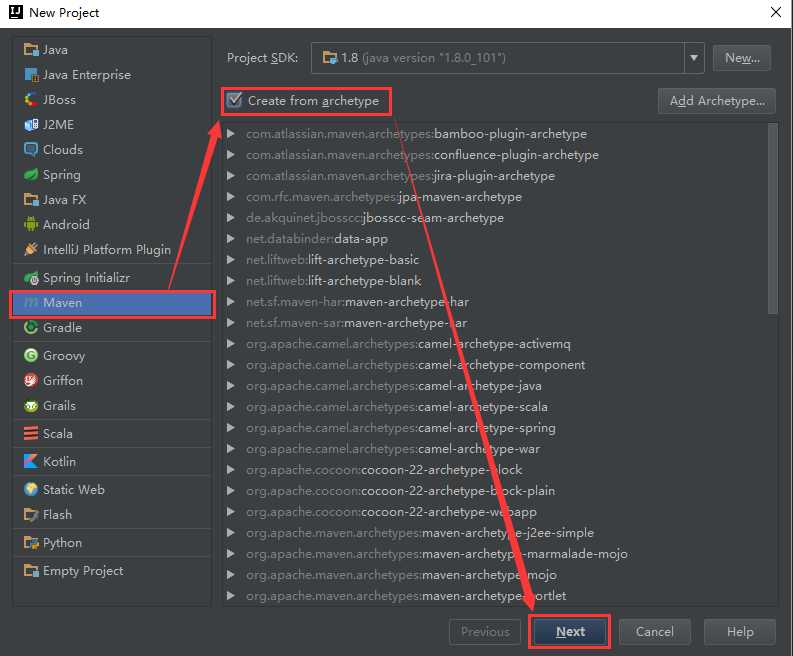The height and width of the screenshot is (656, 793).
Task: Choose the Gradle icon
Action: coord(31,327)
